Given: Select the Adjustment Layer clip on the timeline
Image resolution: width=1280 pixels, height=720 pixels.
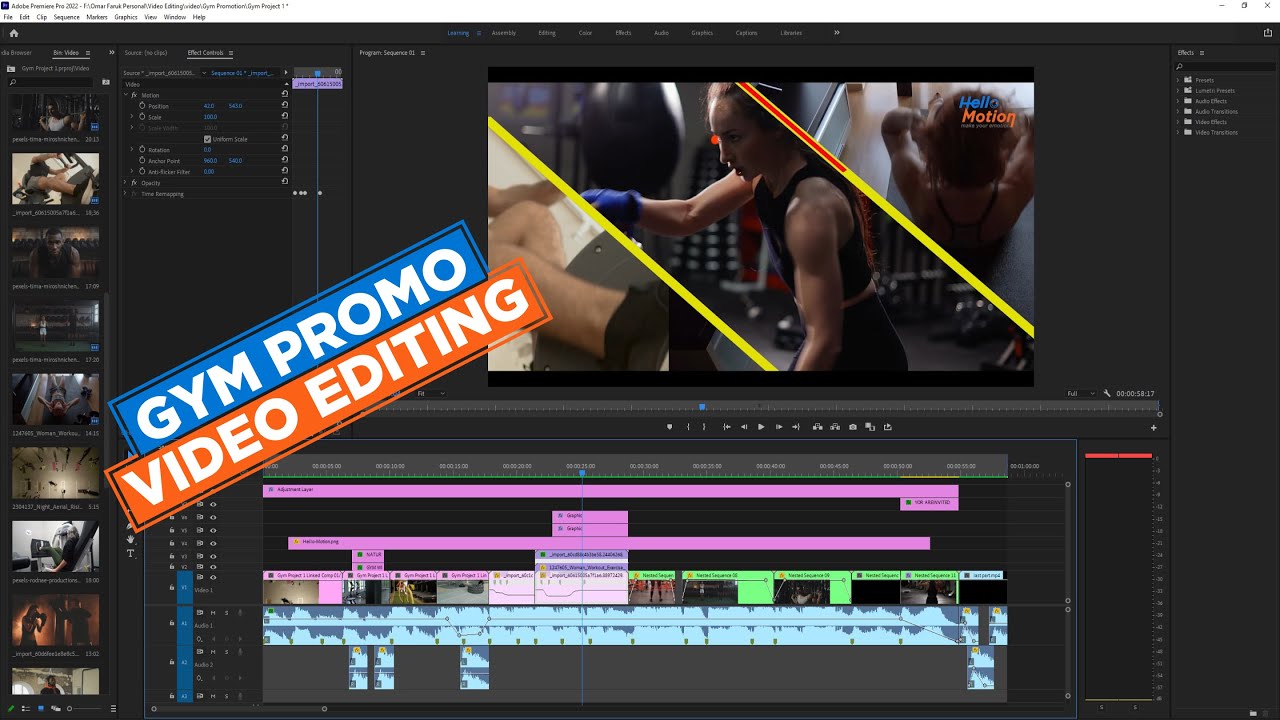Looking at the screenshot, I should (x=610, y=490).
